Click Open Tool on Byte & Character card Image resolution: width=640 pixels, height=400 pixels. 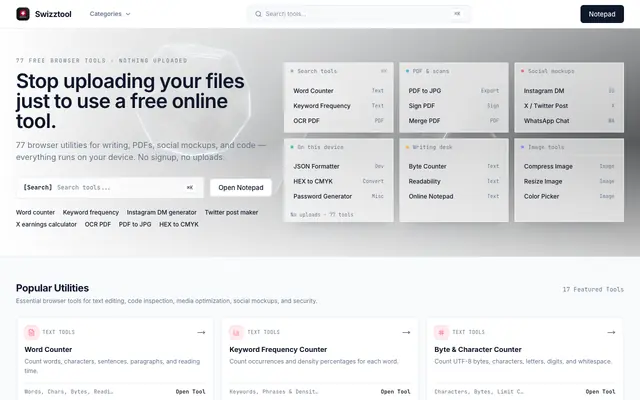tap(600, 391)
